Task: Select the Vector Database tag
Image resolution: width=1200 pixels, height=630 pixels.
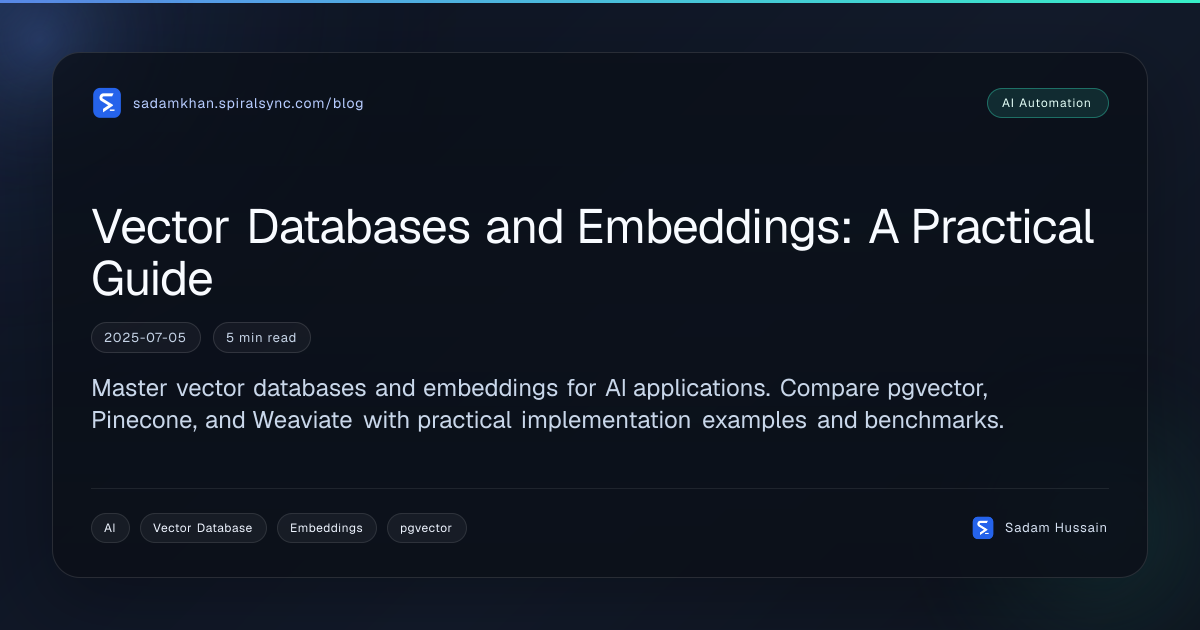Action: tap(203, 528)
